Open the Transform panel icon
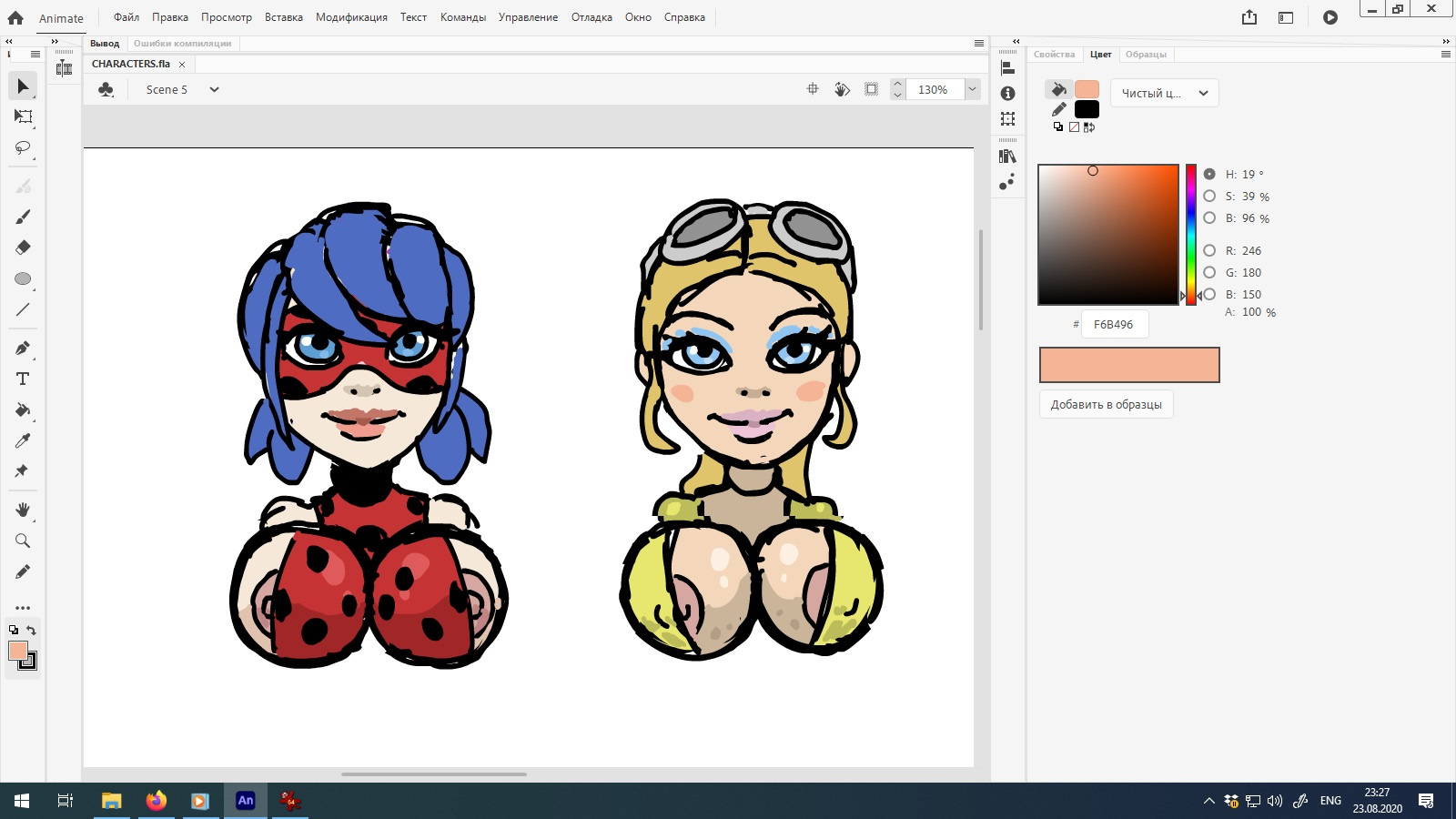This screenshot has height=819, width=1456. coord(1007,119)
